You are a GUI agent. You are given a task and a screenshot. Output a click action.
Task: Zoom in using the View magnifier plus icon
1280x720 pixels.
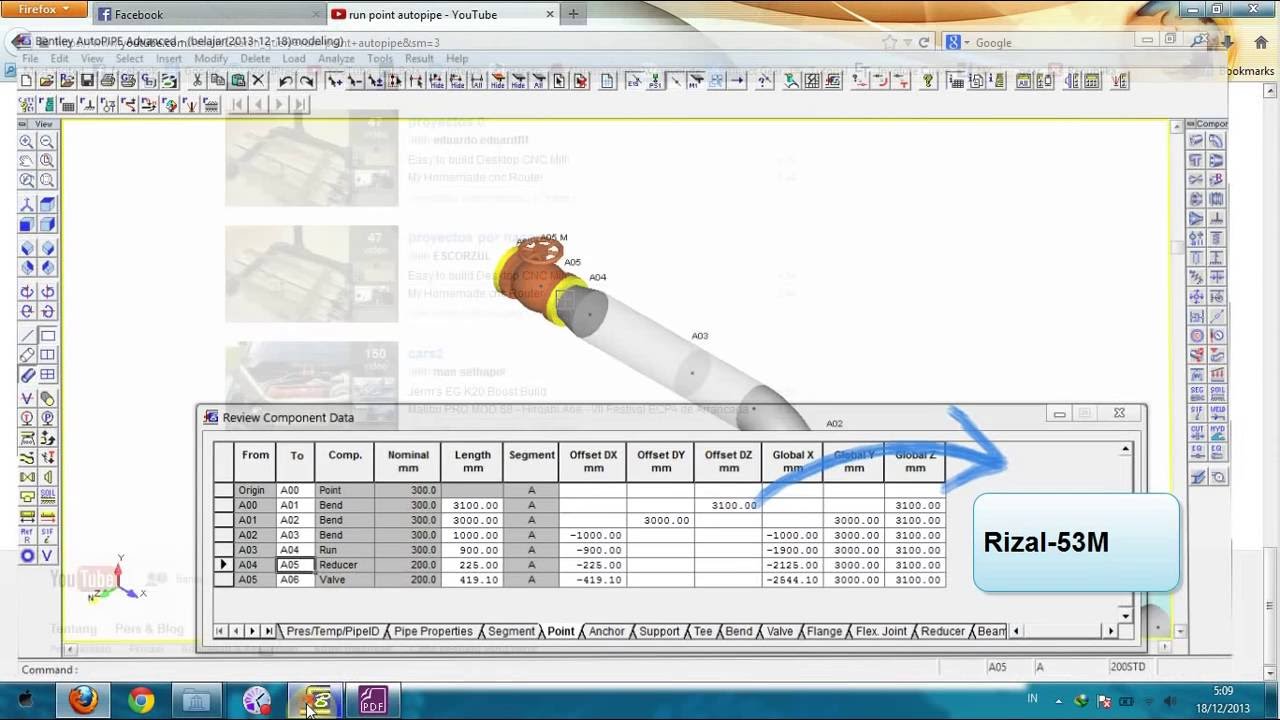(x=27, y=141)
